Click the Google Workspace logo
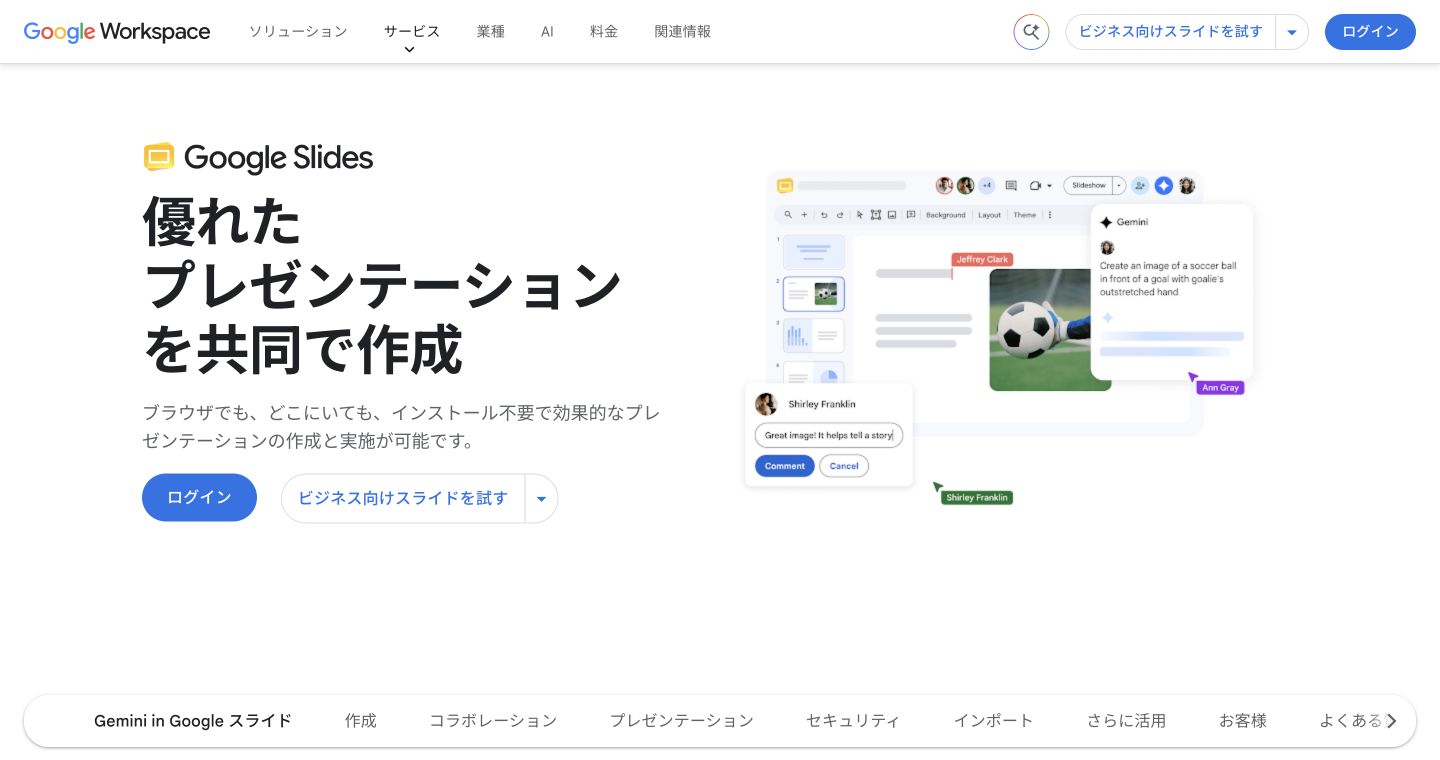The width and height of the screenshot is (1440, 760). point(117,32)
